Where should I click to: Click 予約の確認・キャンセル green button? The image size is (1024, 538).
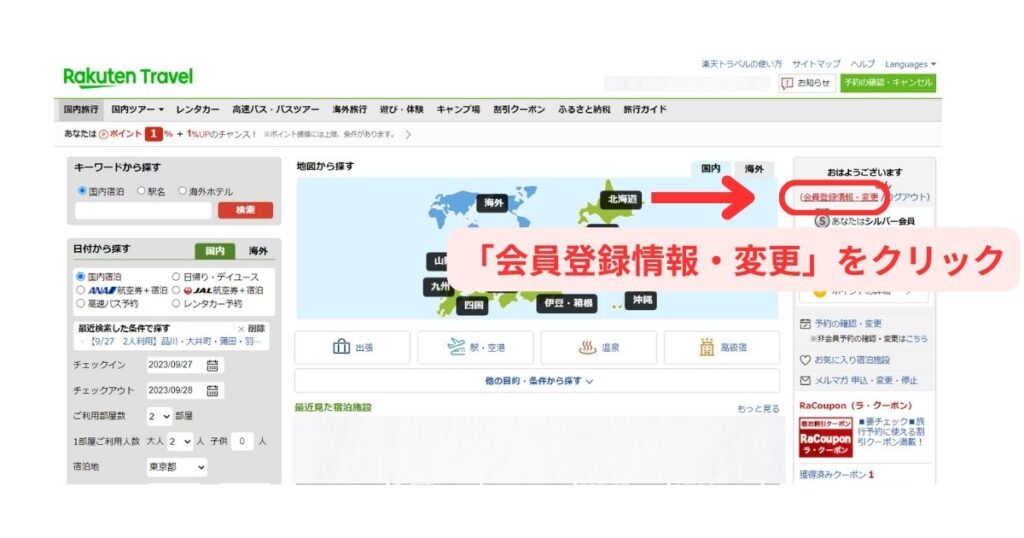888,83
